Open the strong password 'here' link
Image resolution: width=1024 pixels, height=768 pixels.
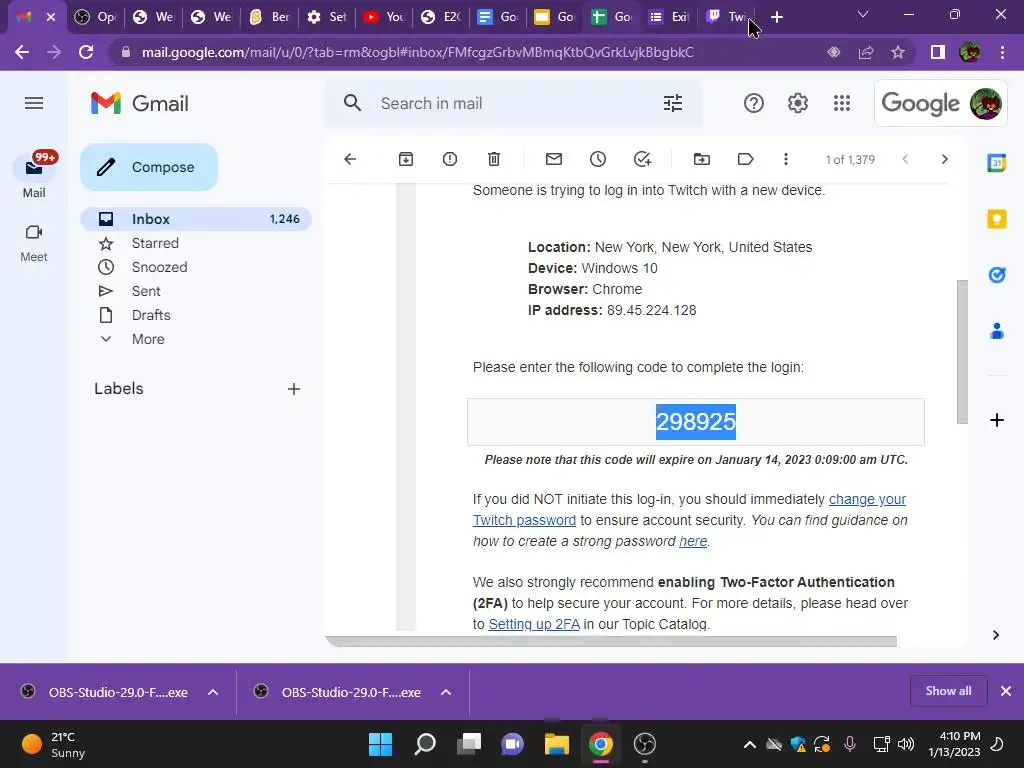(693, 541)
